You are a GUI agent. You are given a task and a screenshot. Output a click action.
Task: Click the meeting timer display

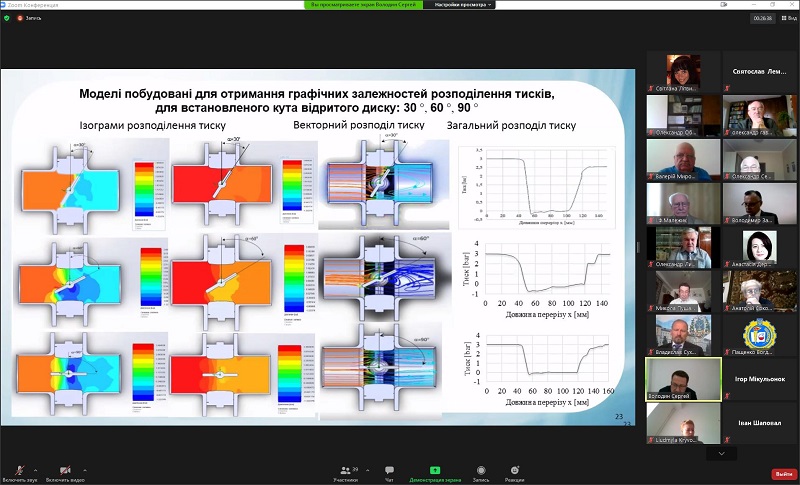(x=763, y=18)
